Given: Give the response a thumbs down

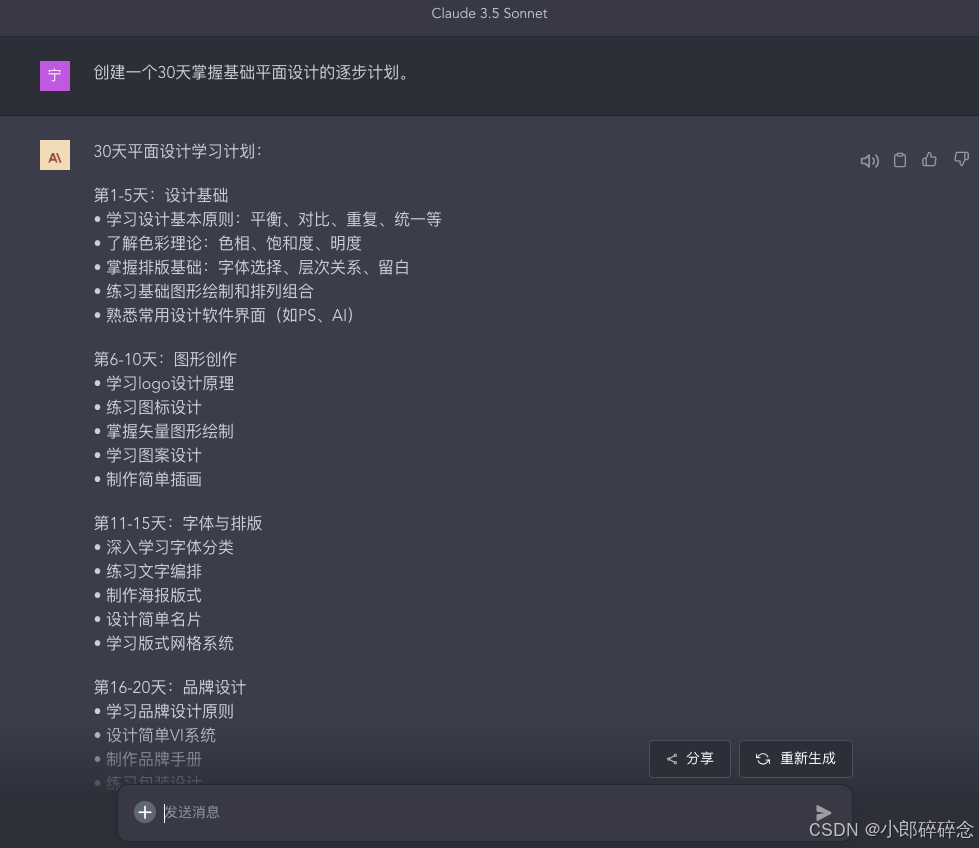Looking at the screenshot, I should point(961,159).
